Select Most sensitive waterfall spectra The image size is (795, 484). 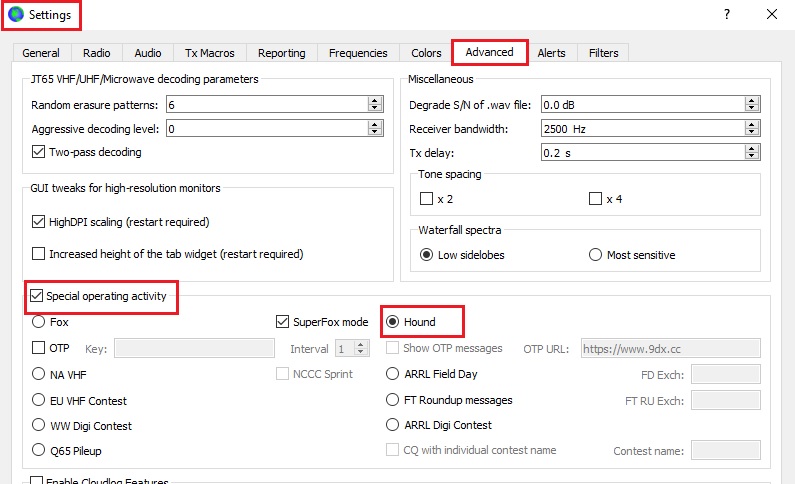point(596,255)
